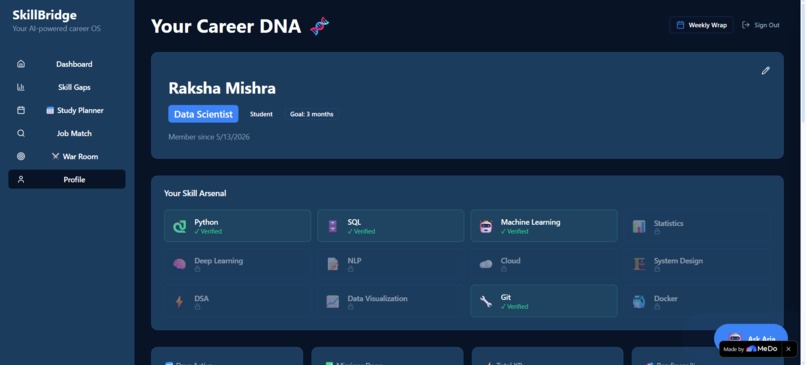806x365 pixels.
Task: Click the Student tag
Action: [x=261, y=114]
